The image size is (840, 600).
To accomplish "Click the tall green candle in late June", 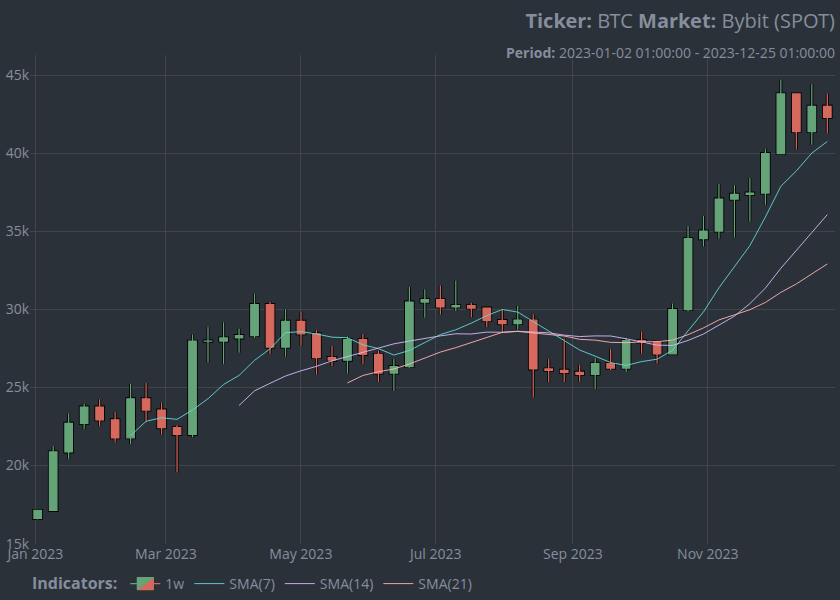I will [x=409, y=334].
